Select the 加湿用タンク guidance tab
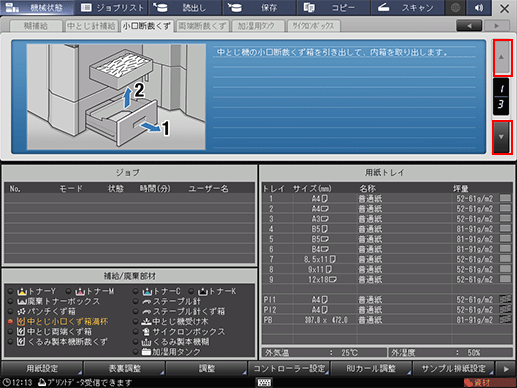Image resolution: width=517 pixels, height=388 pixels. coord(257,26)
